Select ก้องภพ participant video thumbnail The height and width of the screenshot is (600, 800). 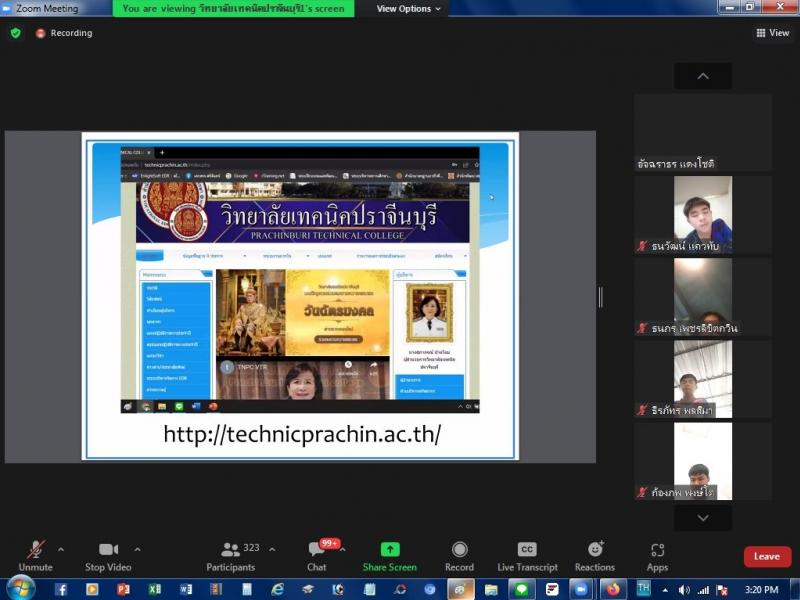tap(703, 461)
